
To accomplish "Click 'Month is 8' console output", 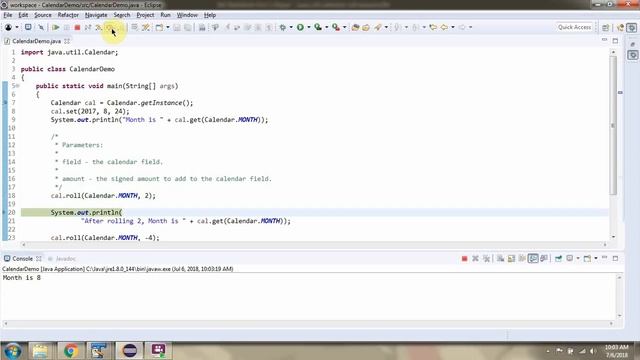I will [x=22, y=278].
